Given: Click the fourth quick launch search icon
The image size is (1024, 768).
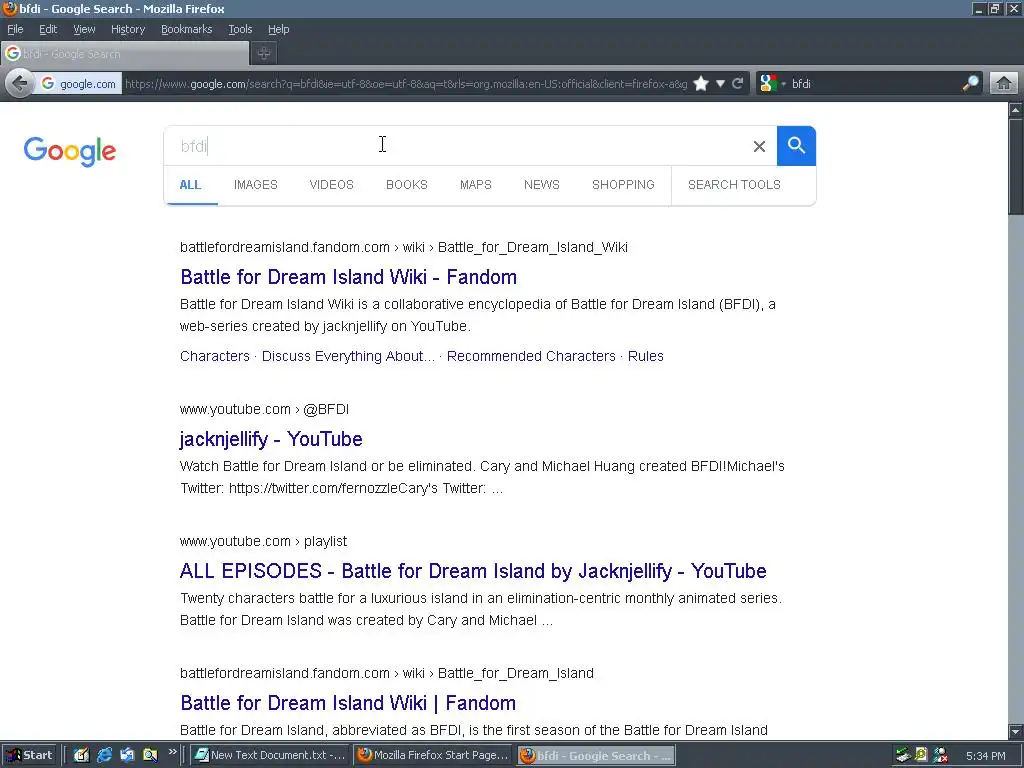Looking at the screenshot, I should tap(150, 755).
